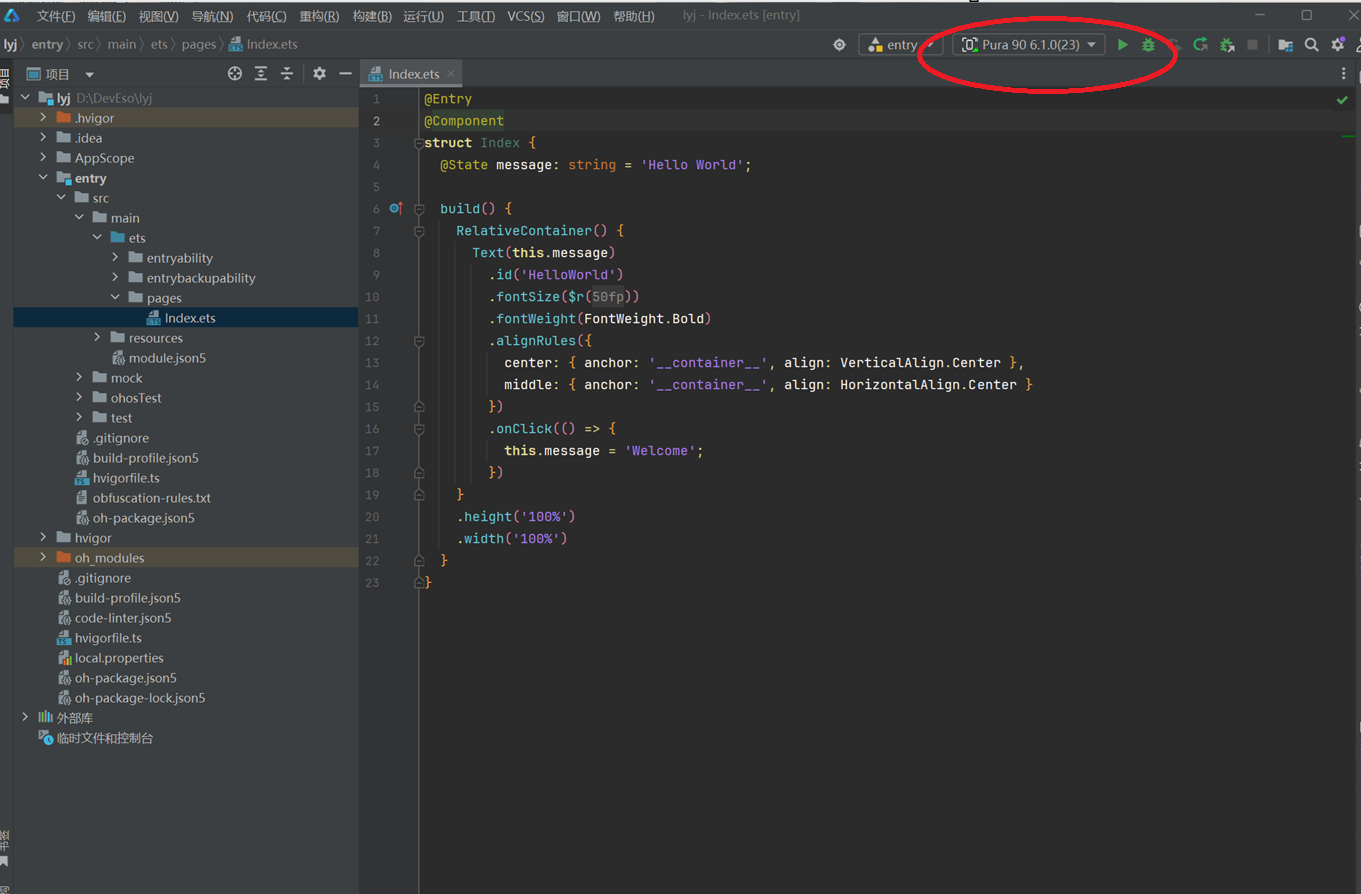Fold the onClick block at line 16
The image size is (1361, 894).
point(419,429)
